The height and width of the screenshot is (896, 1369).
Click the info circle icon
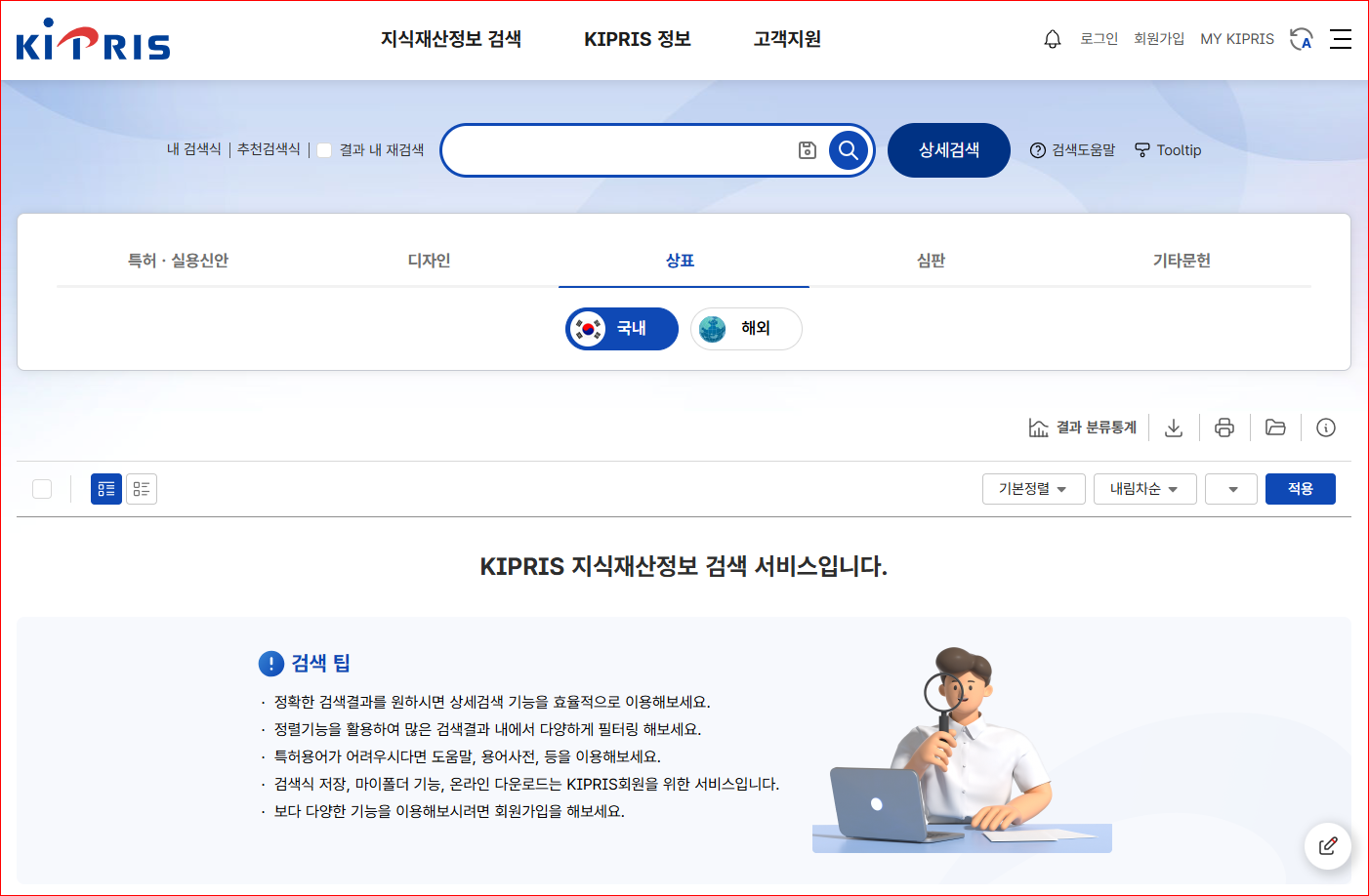pos(1326,428)
